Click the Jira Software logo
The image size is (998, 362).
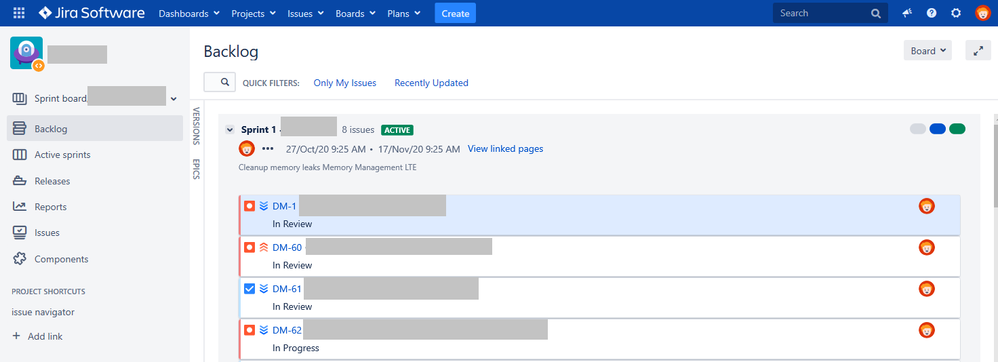point(92,13)
